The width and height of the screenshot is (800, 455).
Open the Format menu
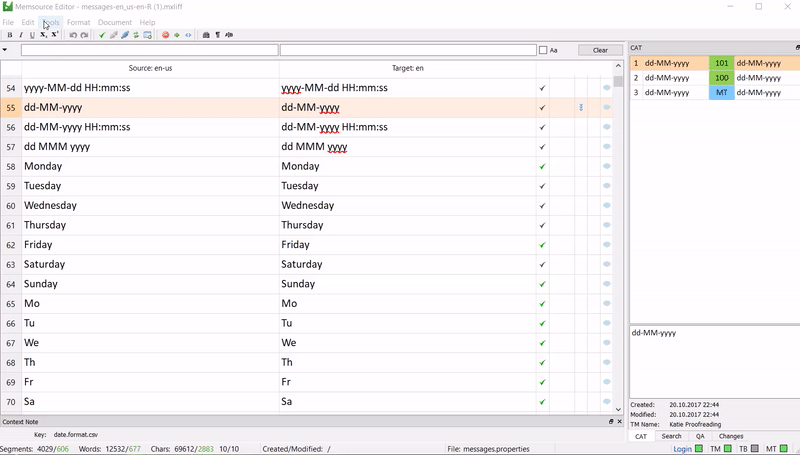(78, 22)
